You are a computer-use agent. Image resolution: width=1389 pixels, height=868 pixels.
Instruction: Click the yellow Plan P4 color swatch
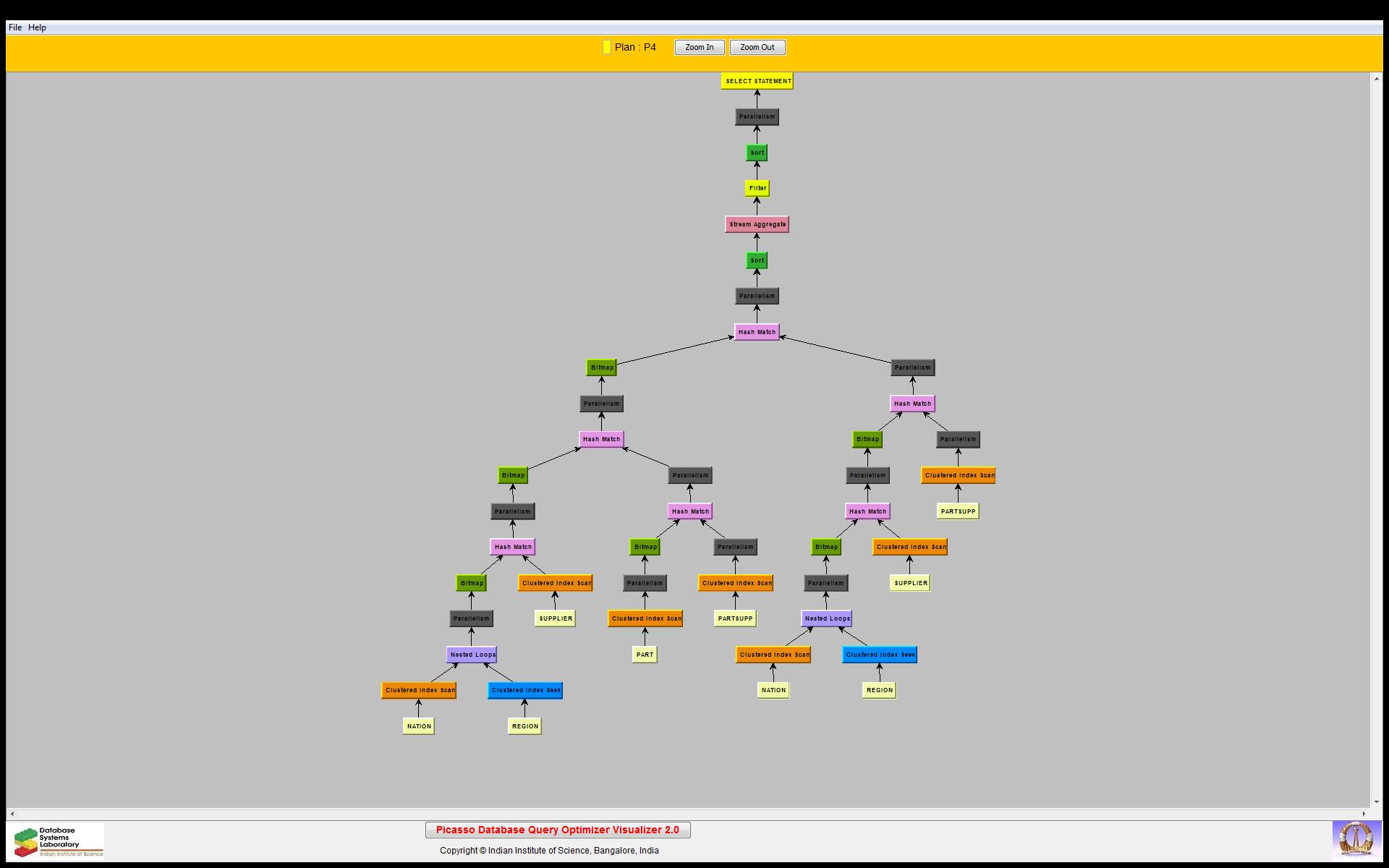606,47
